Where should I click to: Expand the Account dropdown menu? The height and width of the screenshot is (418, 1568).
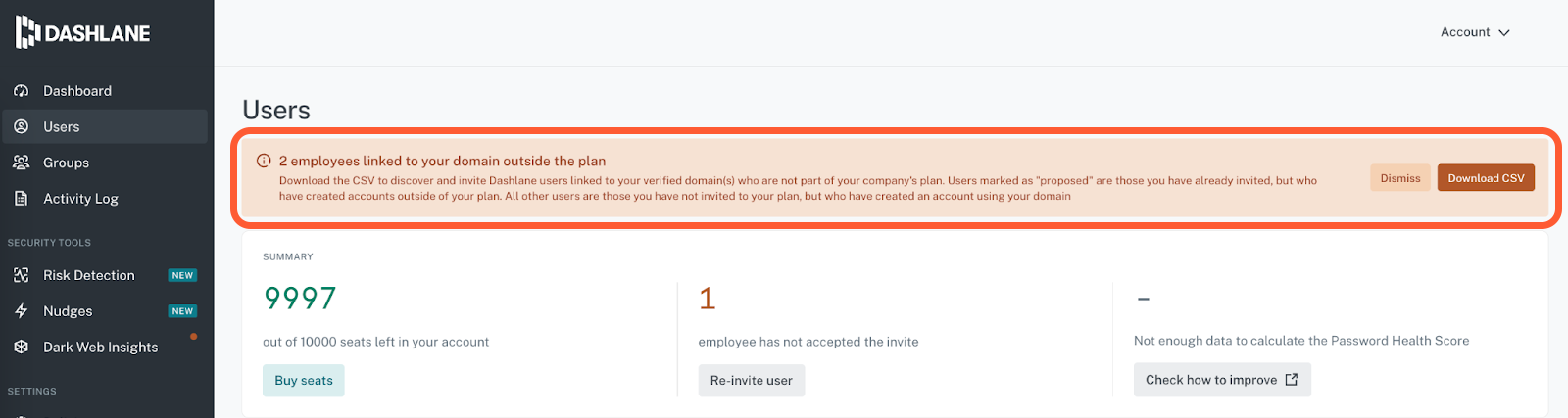coord(1475,32)
